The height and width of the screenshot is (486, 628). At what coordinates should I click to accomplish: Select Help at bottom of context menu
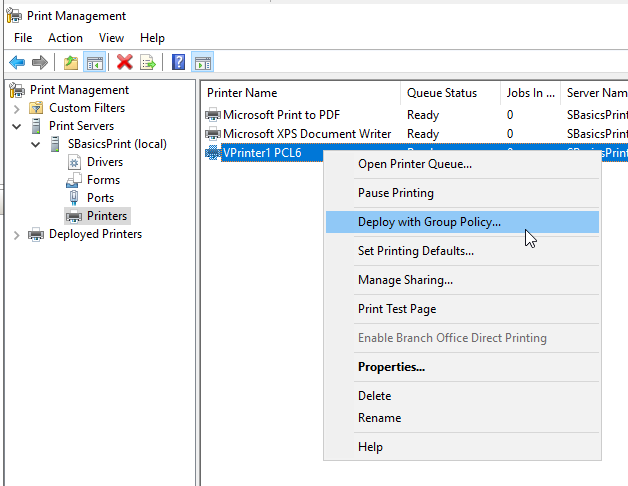coord(462,447)
